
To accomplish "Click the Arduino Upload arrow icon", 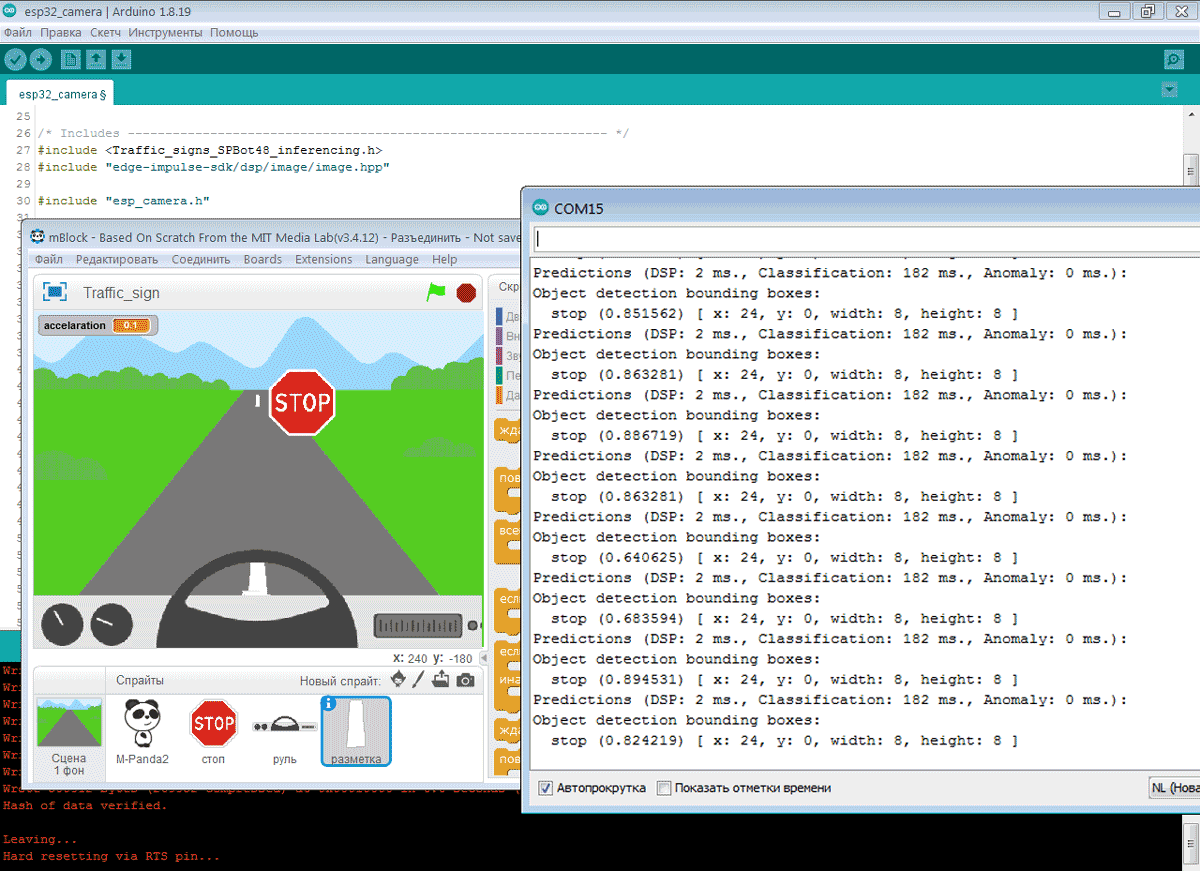I will (x=41, y=60).
